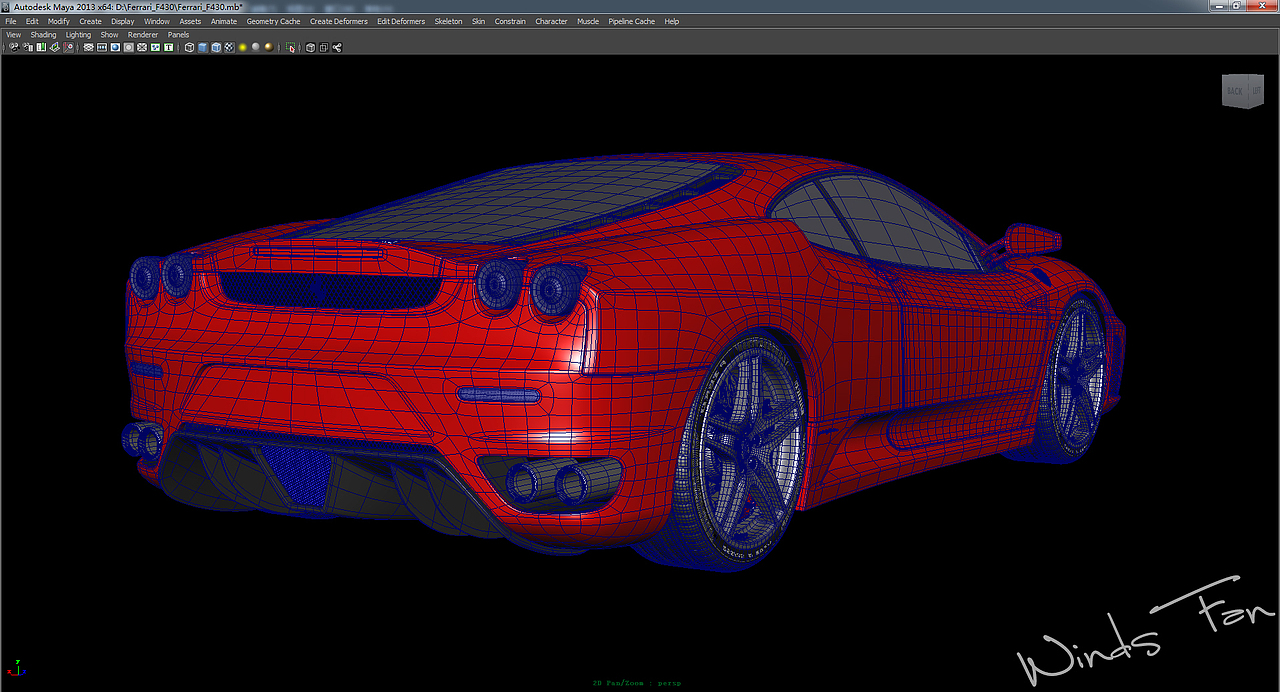Toggle X-Ray Active Components icon
The height and width of the screenshot is (692, 1280).
(324, 47)
